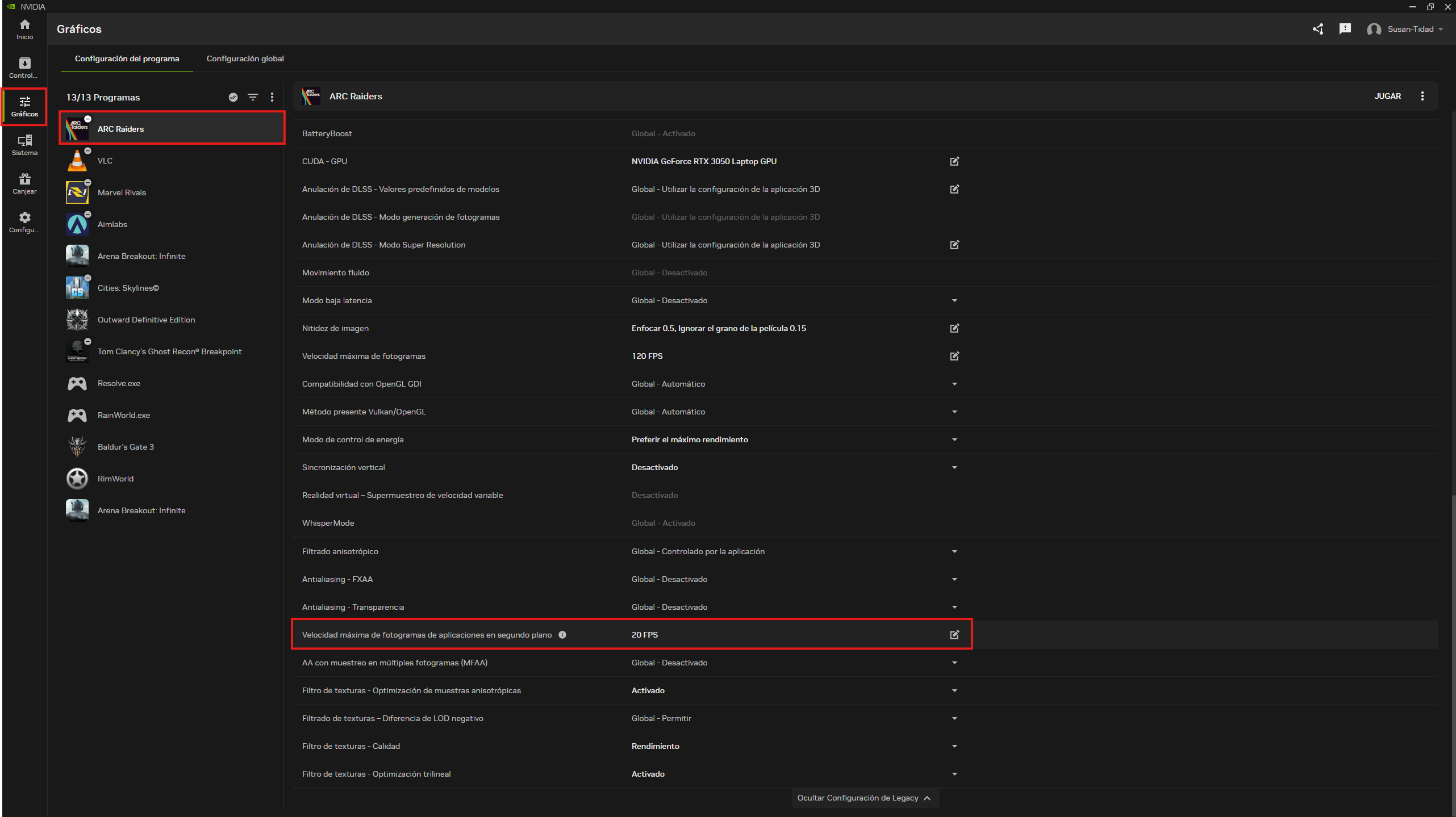Click the JUGAR button
This screenshot has width=1456, height=817.
pos(1387,96)
